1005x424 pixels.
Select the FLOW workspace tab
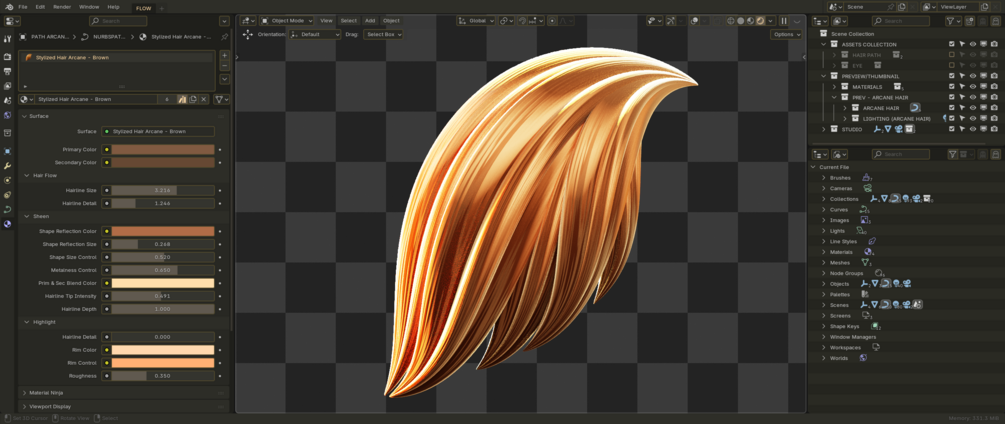click(x=144, y=8)
